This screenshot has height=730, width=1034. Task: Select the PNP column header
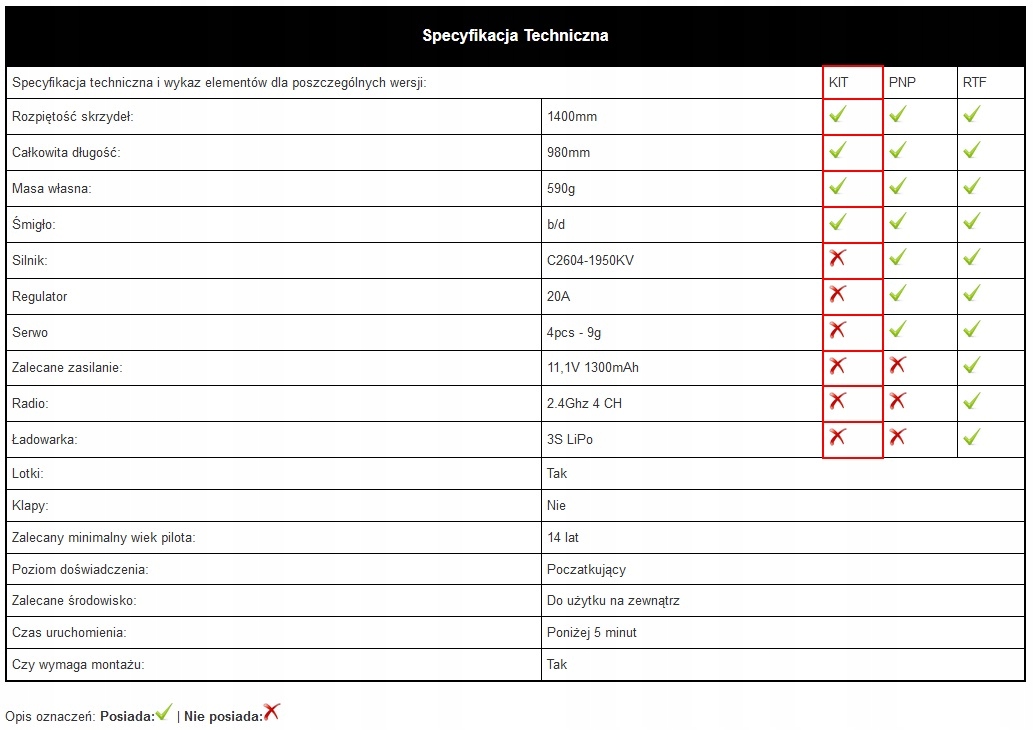(902, 82)
